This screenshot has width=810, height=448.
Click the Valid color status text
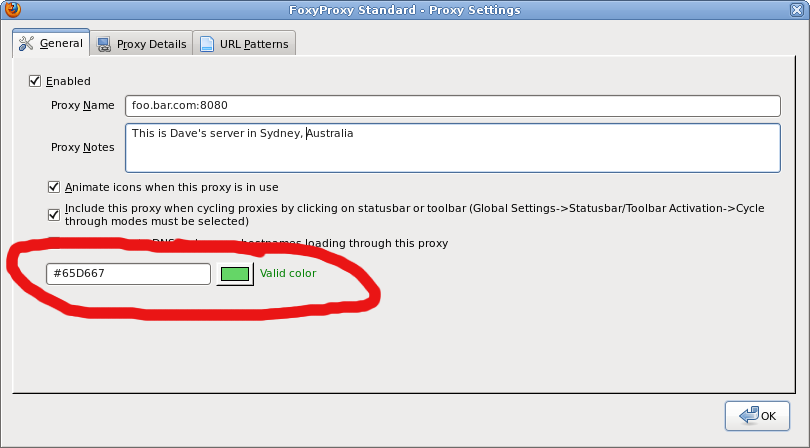coord(288,273)
